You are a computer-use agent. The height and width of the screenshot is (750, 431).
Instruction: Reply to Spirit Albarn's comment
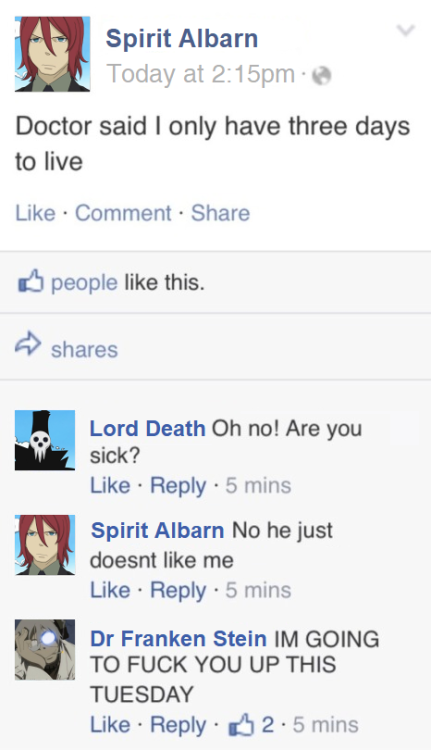(178, 590)
